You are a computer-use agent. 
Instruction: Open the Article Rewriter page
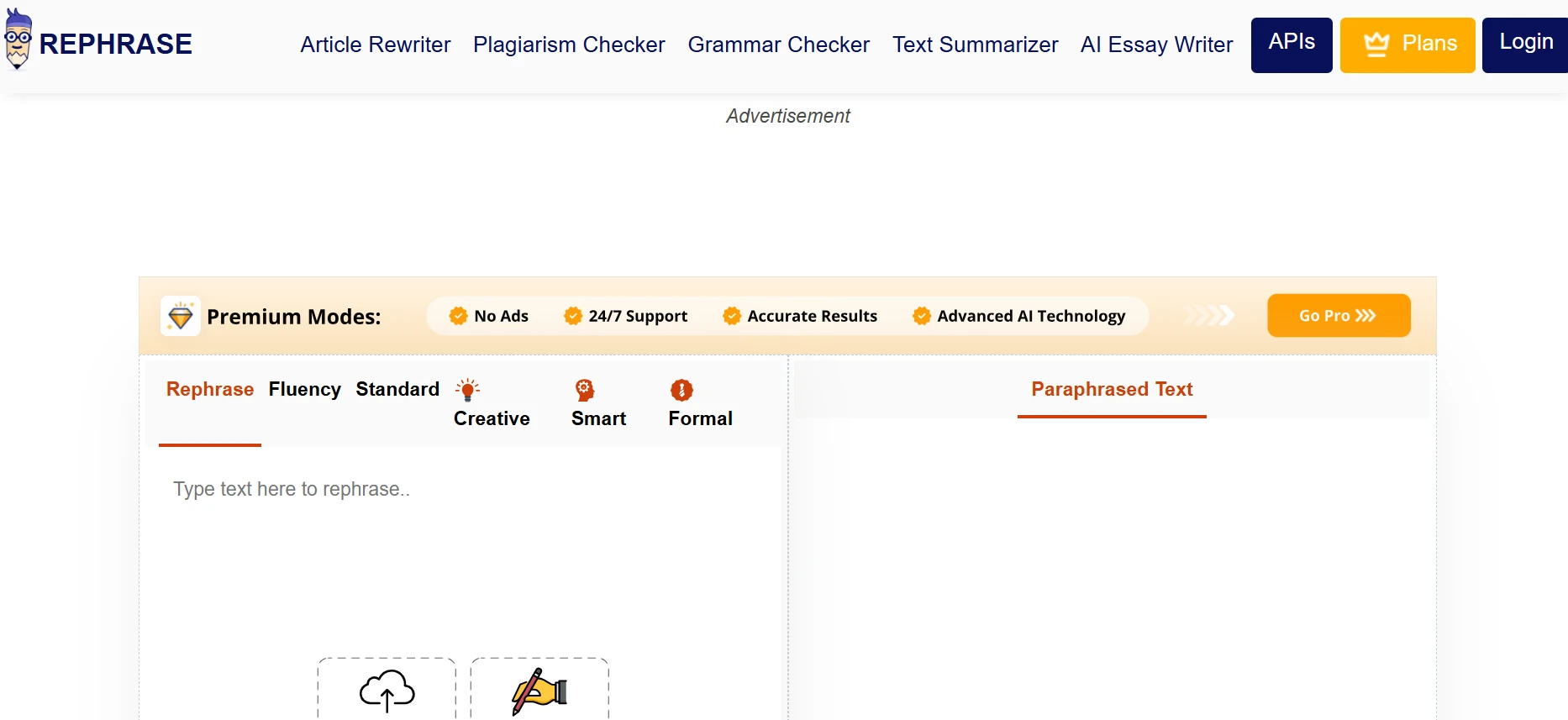tap(376, 45)
